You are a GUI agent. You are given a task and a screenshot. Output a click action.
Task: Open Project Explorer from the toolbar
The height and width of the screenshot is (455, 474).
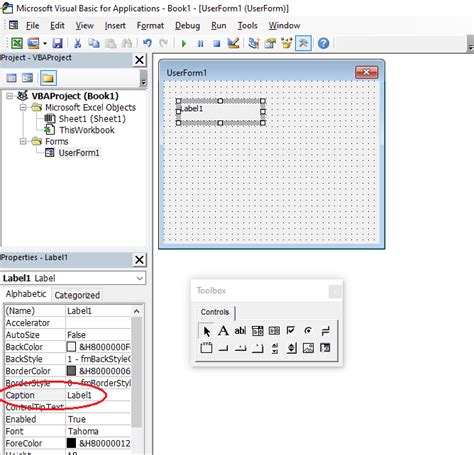click(254, 43)
